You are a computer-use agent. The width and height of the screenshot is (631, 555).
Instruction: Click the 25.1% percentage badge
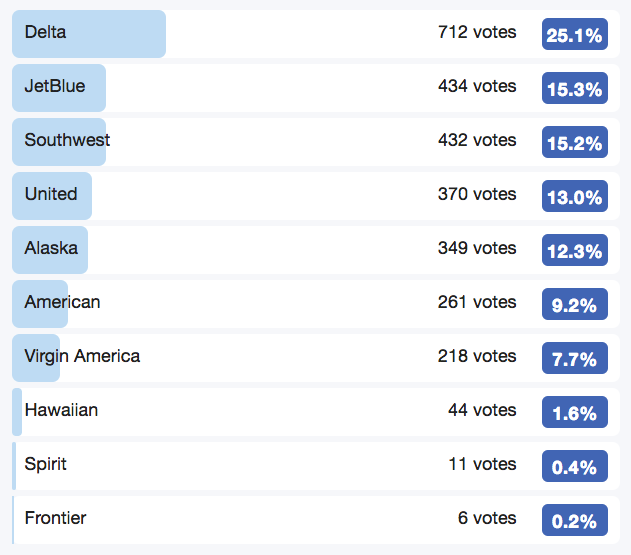(575, 34)
